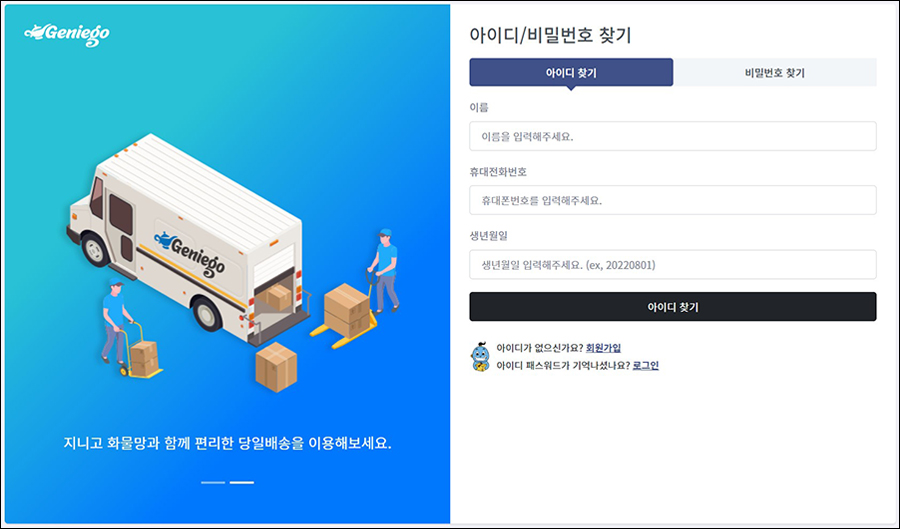Open the 회원가입 sign-up link
Viewport: 900px width, 529px height.
coord(603,348)
